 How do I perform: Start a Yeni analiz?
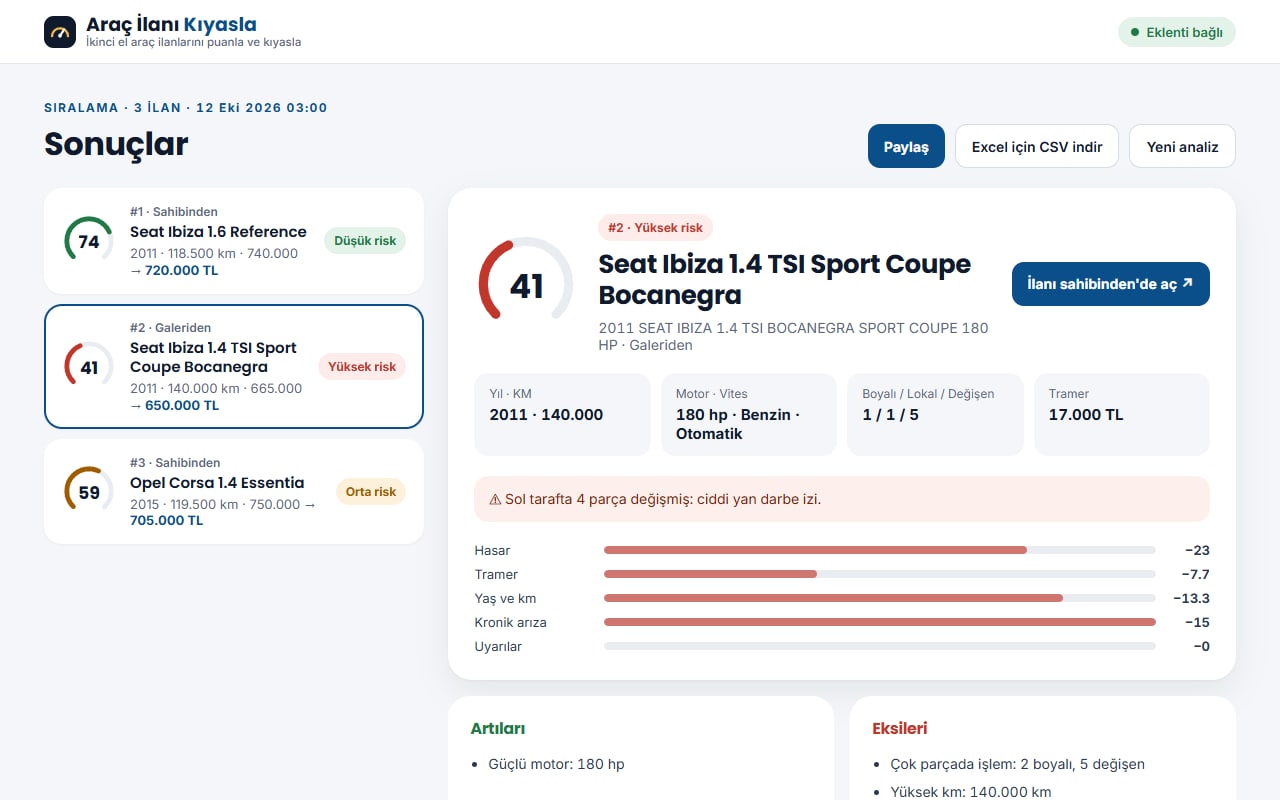(1182, 146)
